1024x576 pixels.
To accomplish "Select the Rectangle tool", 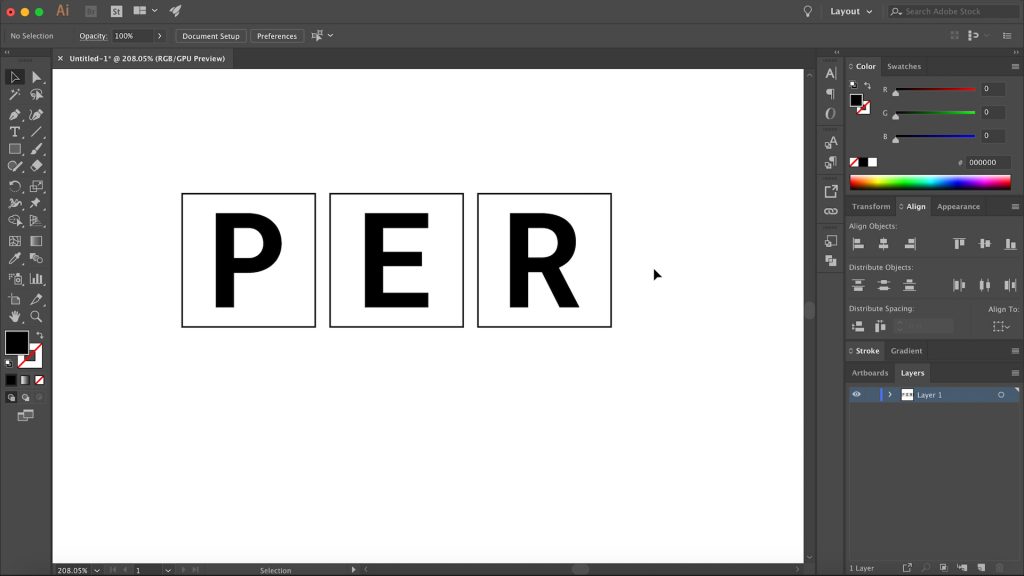I will [x=14, y=150].
